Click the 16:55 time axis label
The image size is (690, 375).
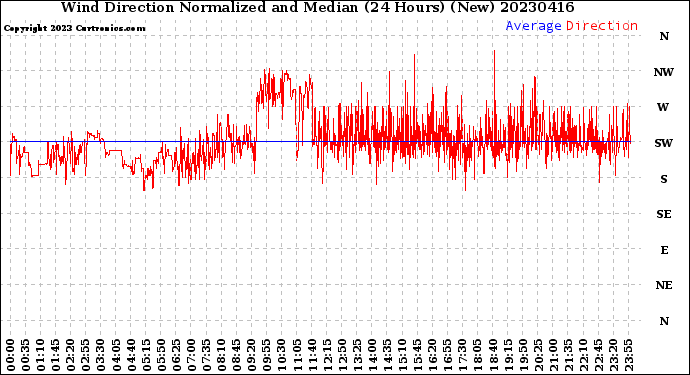448,356
